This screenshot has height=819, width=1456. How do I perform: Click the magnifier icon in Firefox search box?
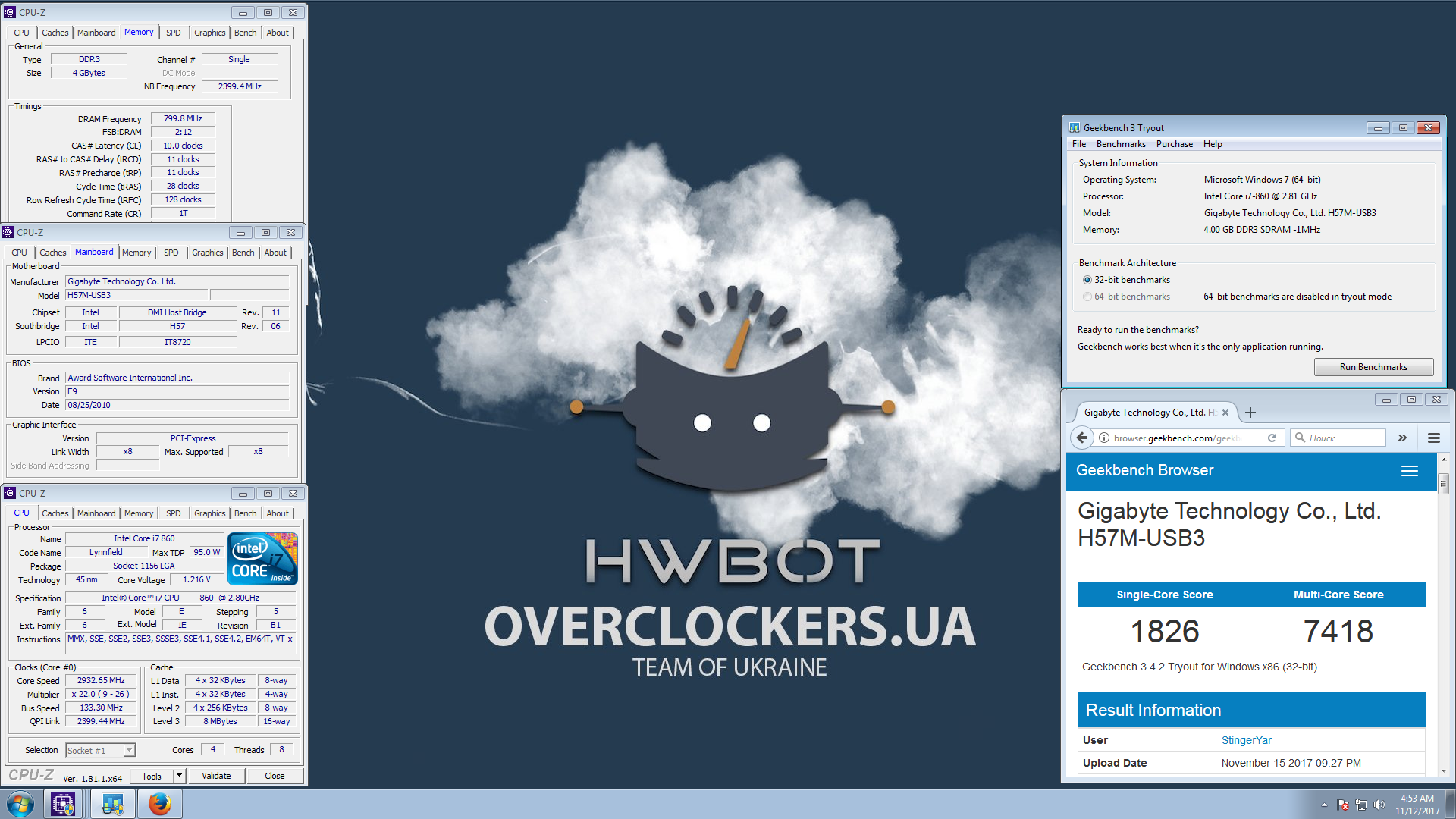tap(1300, 438)
